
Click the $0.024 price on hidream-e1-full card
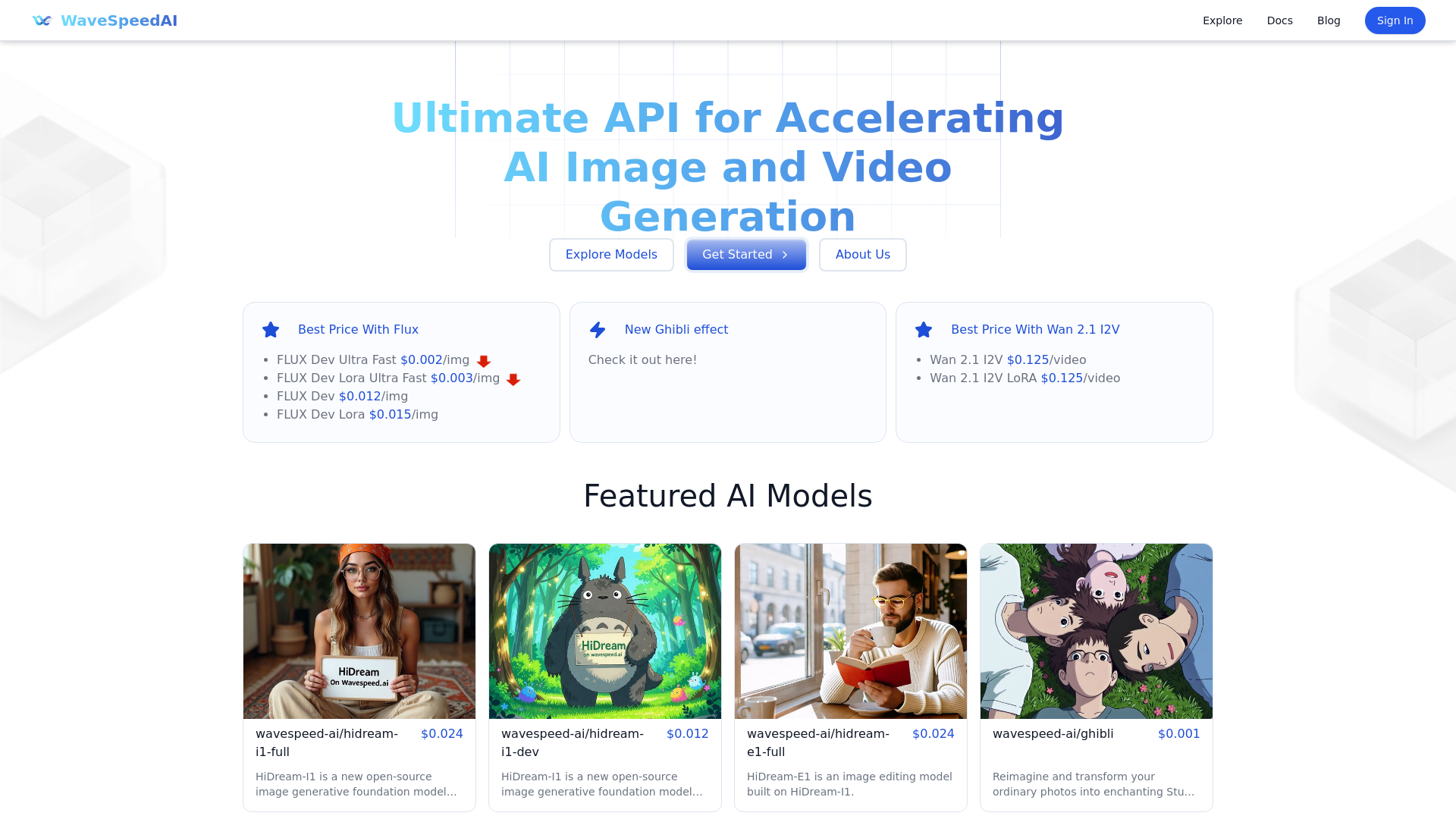934,734
